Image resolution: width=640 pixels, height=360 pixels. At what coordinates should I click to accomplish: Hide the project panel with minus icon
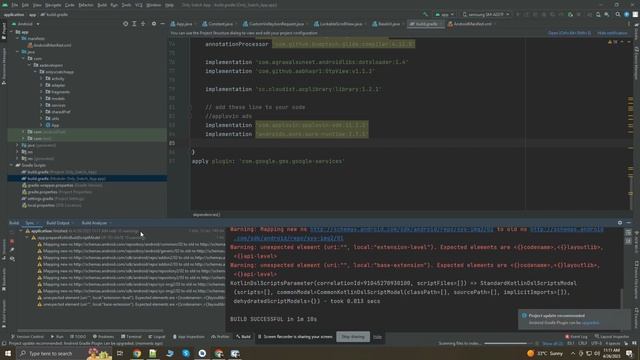pos(162,24)
